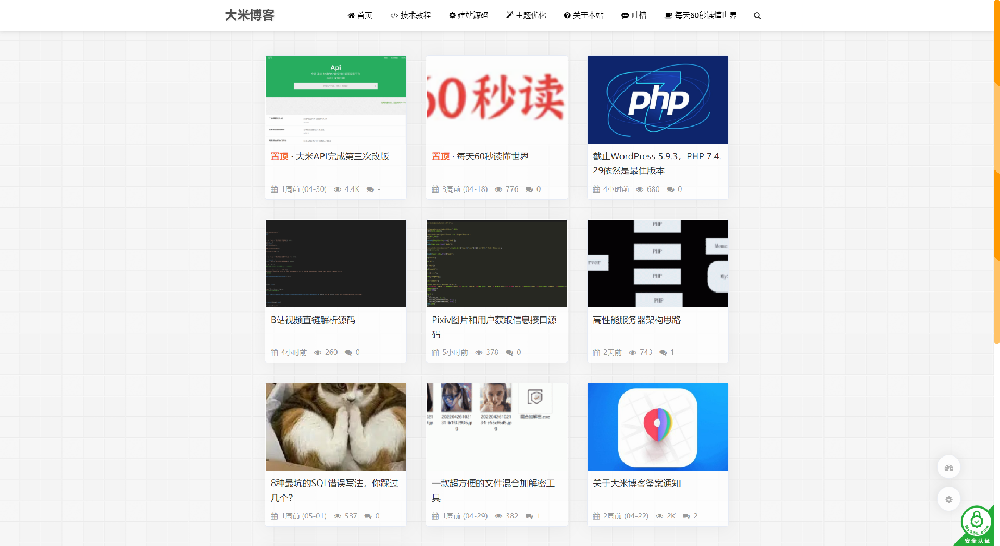Click calendar icon on the B站 video post
Viewport: 1000px width, 546px height.
(x=275, y=353)
